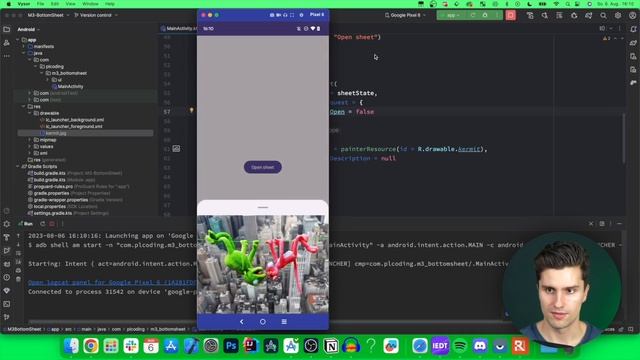Open the M3-BottomSheet project dropdown
640x360 pixels.
48,15
